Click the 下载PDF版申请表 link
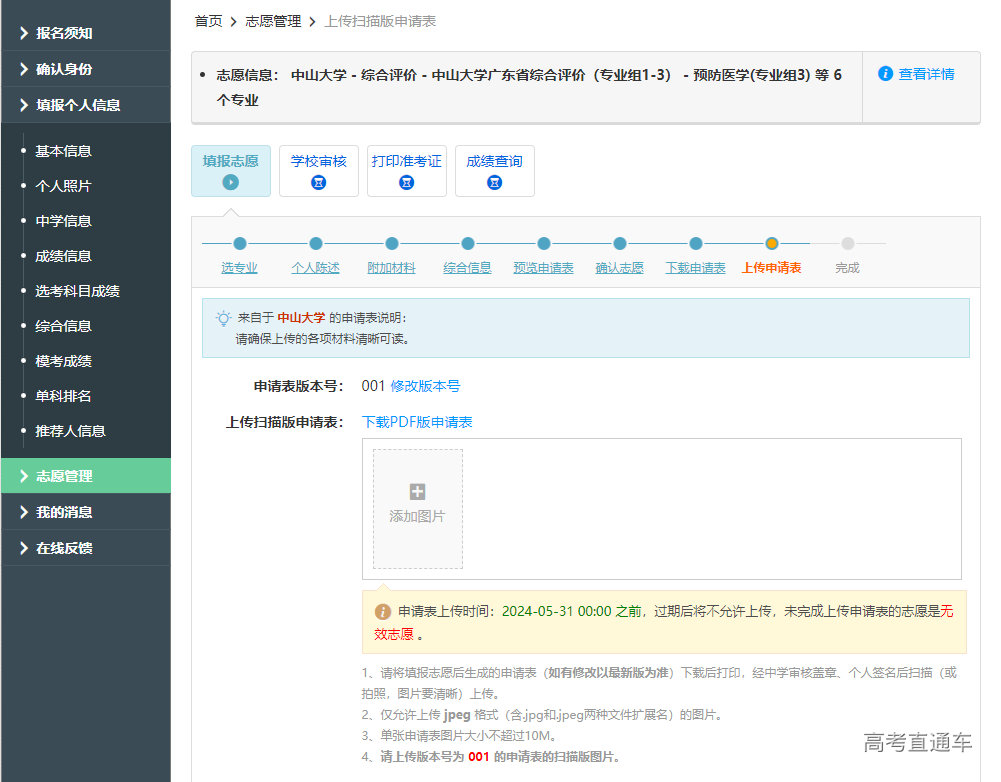 coord(417,421)
